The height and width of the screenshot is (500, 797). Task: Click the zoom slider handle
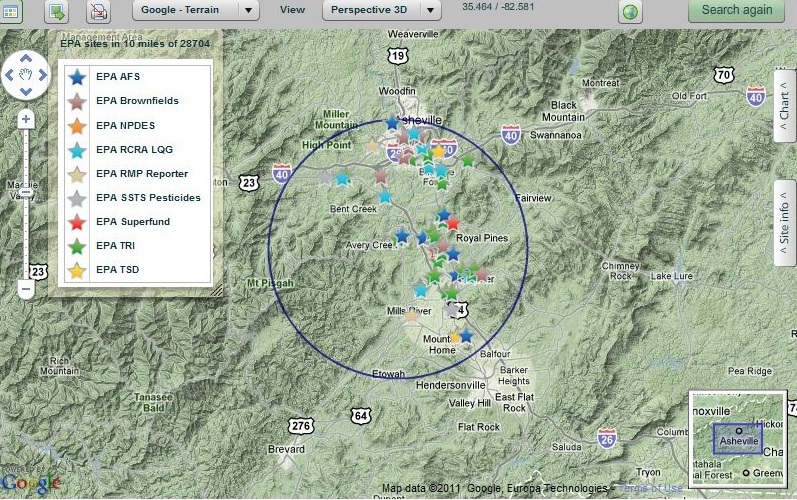[26, 193]
